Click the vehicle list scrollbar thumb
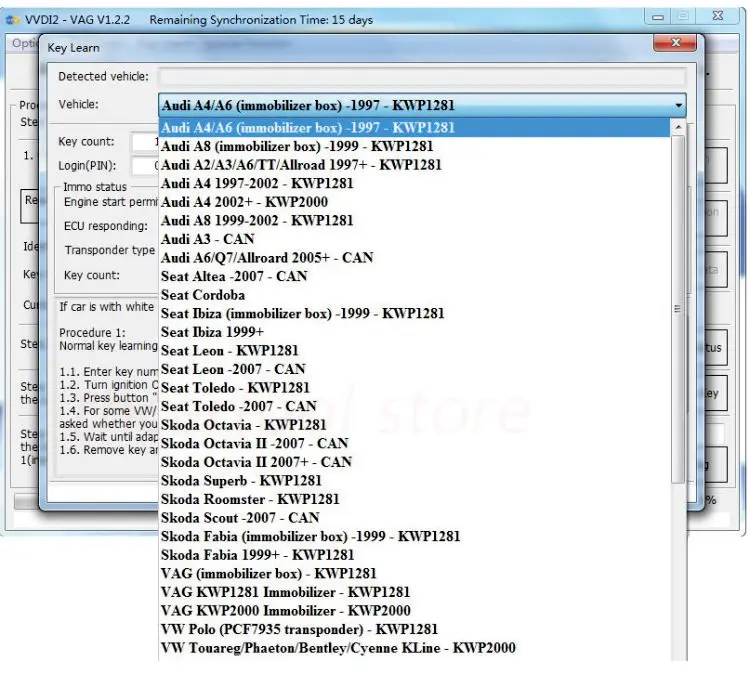The height and width of the screenshot is (674, 750). (678, 309)
